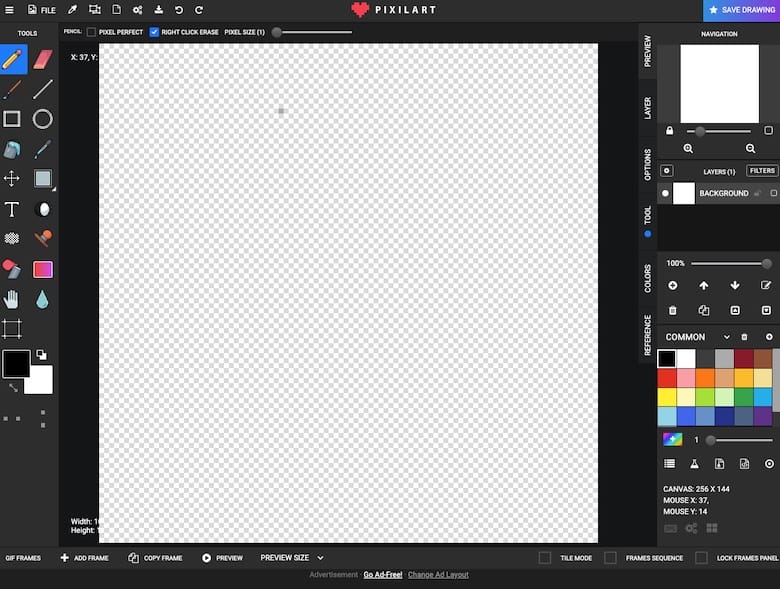Play the animation Preview
This screenshot has height=589, width=780.
coord(222,558)
